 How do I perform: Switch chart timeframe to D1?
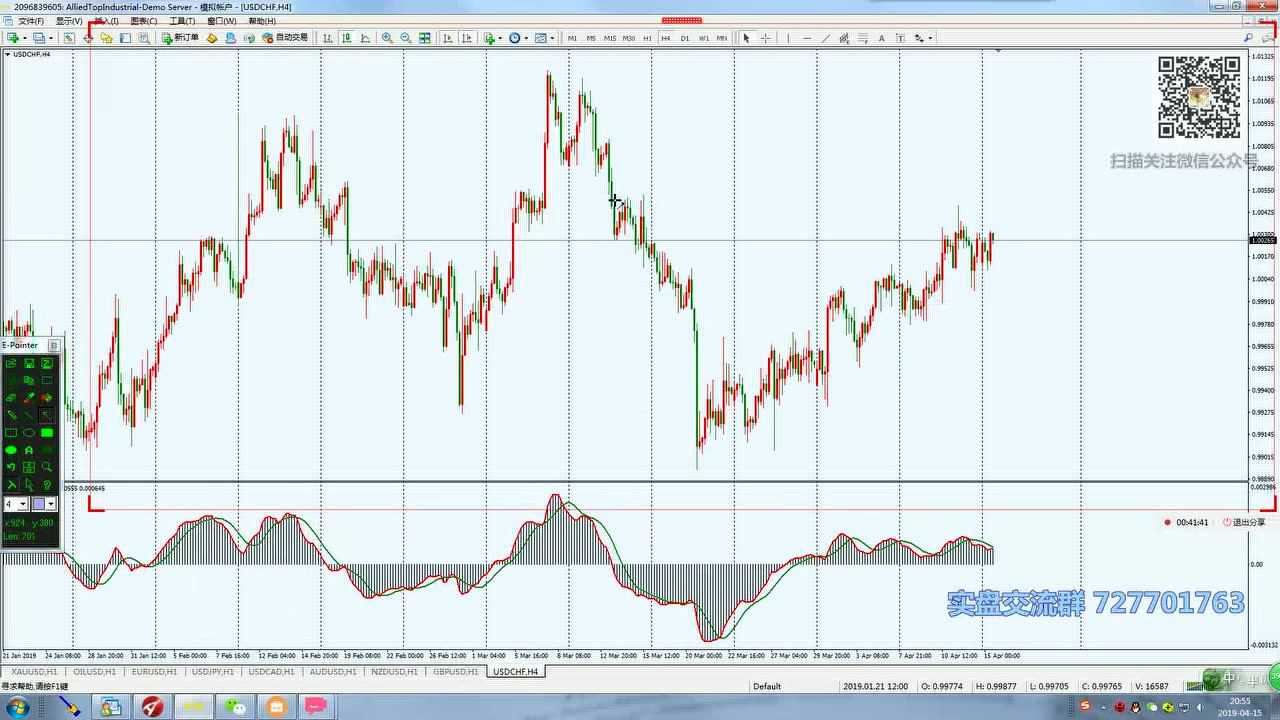[x=684, y=38]
